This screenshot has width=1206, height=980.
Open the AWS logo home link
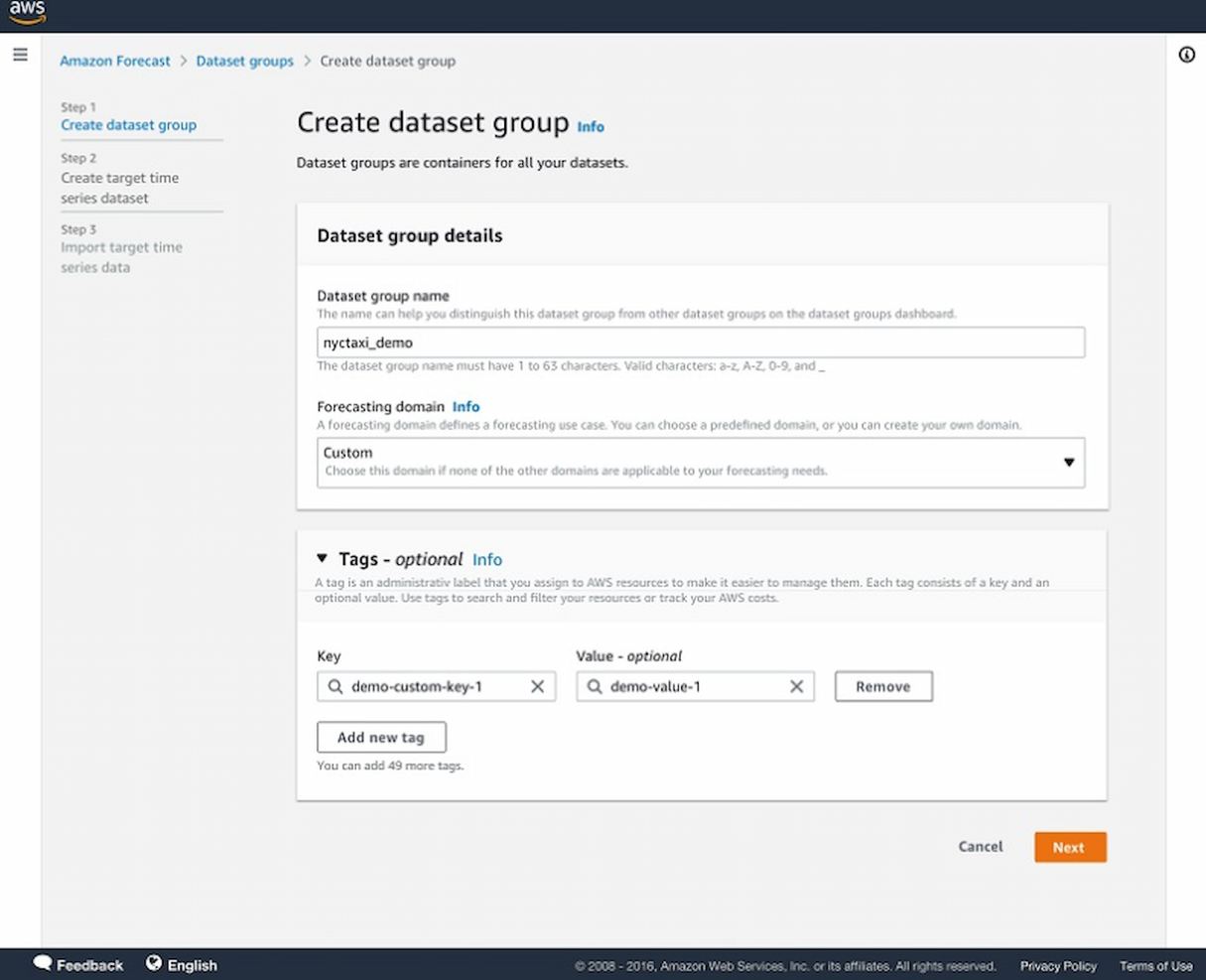(27, 13)
